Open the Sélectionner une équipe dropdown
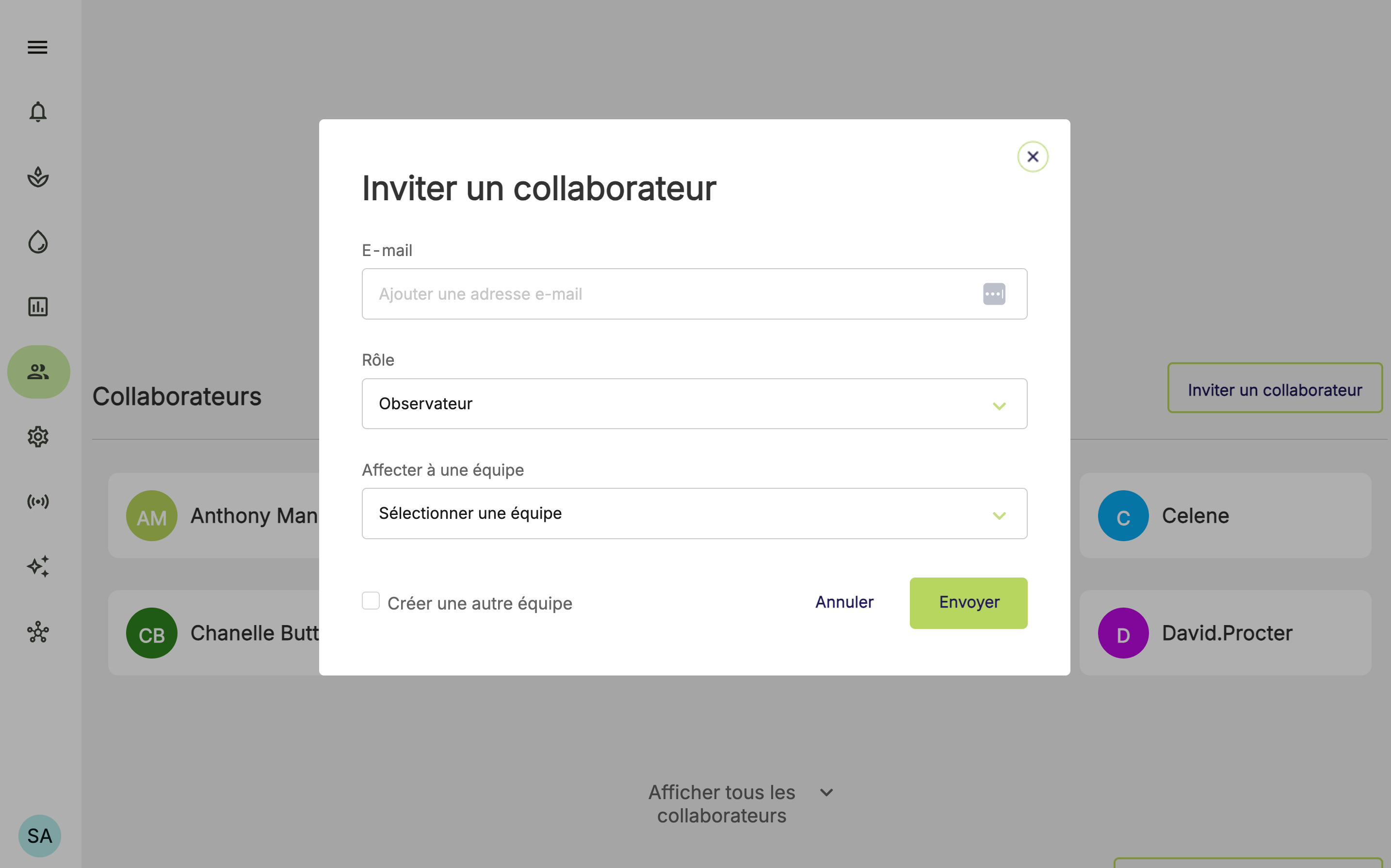Screen dimensions: 1391x868 [694, 513]
